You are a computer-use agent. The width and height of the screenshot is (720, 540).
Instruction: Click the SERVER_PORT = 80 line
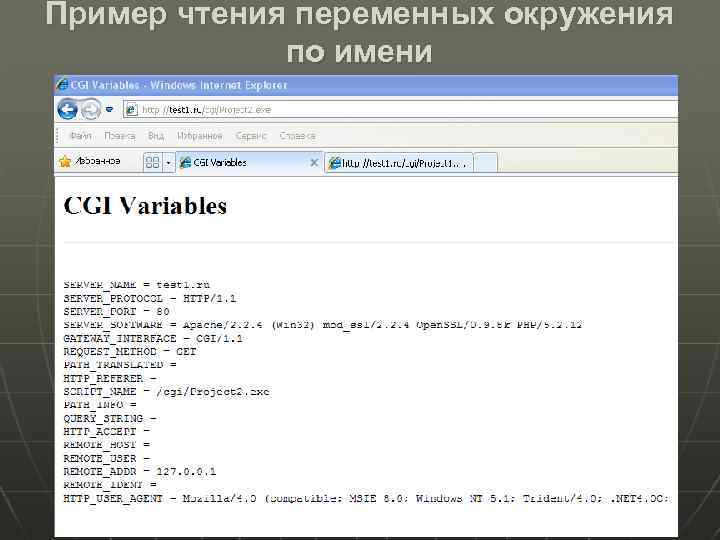[117, 312]
